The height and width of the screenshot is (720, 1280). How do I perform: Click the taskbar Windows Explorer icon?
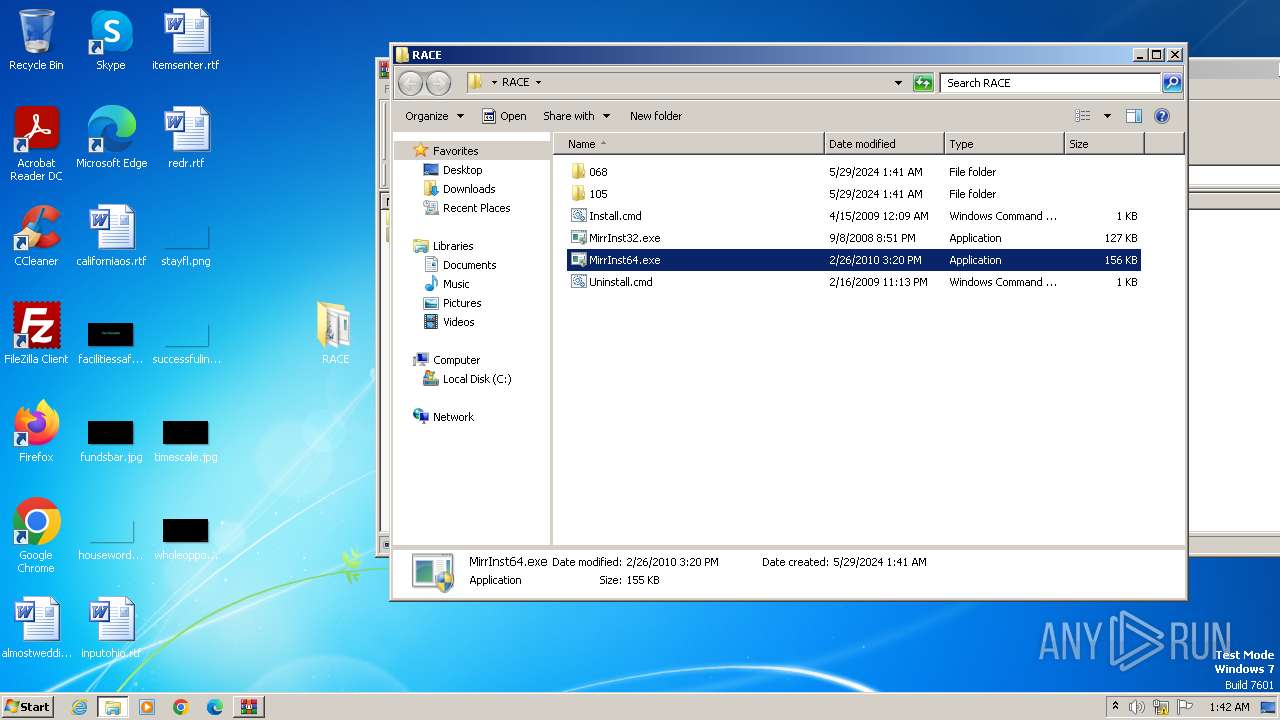[113, 707]
